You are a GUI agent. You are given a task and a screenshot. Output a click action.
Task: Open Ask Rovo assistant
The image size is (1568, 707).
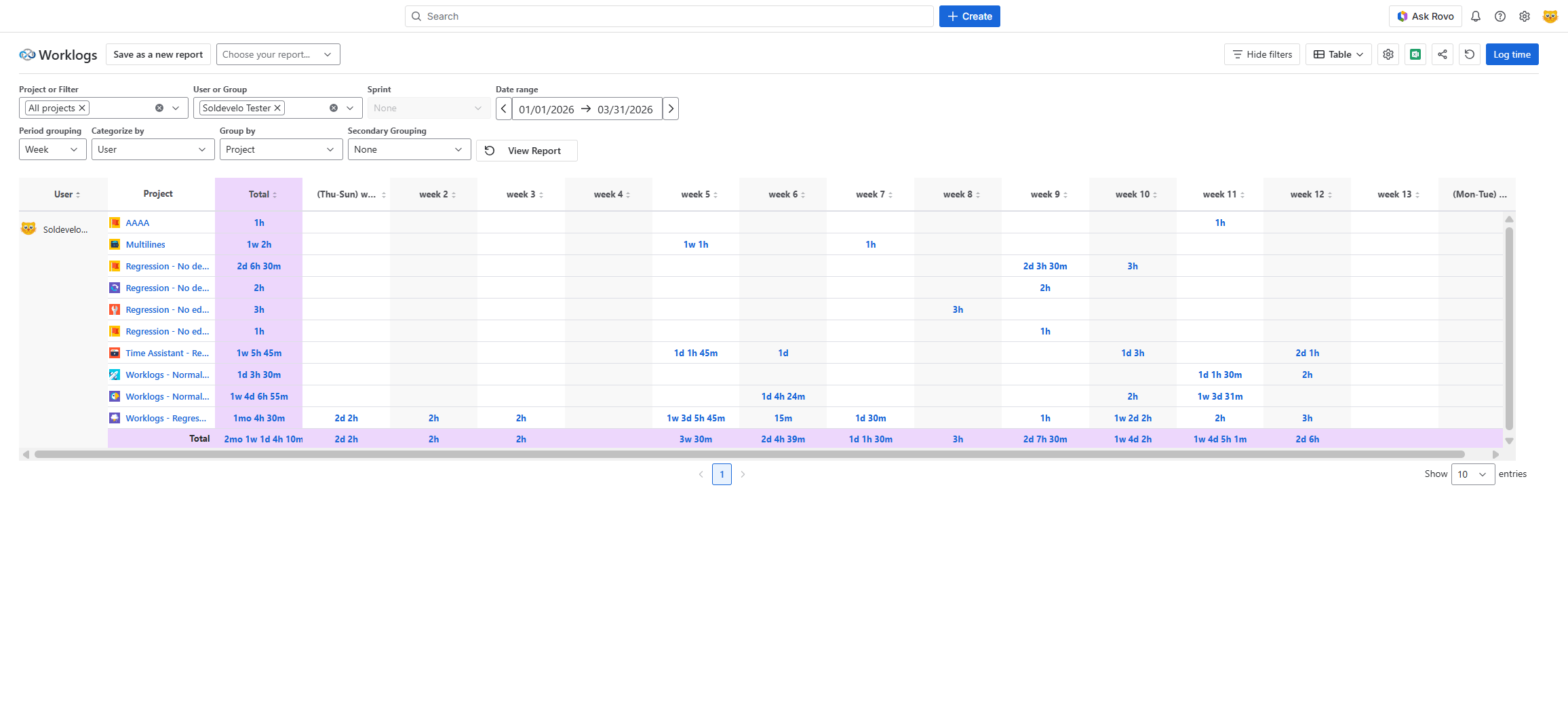pyautogui.click(x=1425, y=16)
